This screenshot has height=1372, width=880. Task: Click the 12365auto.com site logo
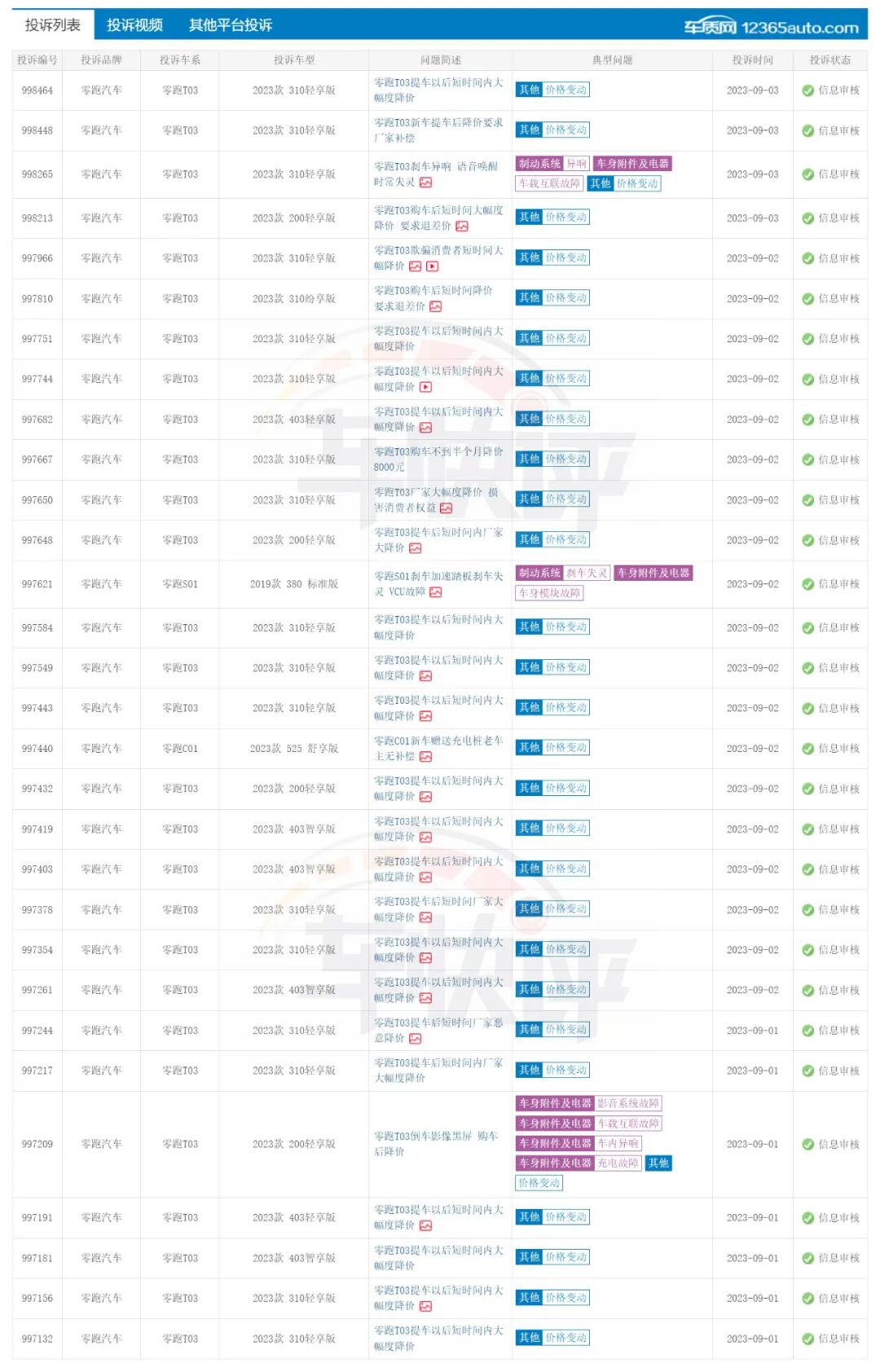(771, 27)
